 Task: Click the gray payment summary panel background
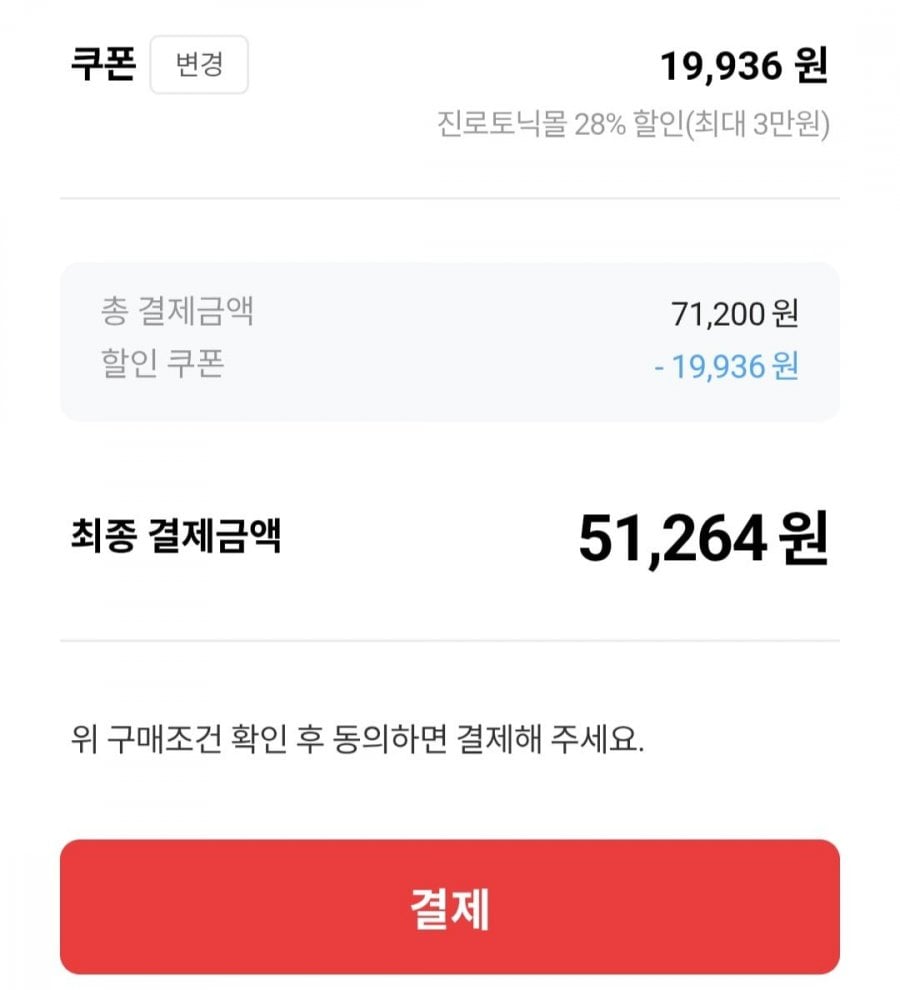(450, 400)
